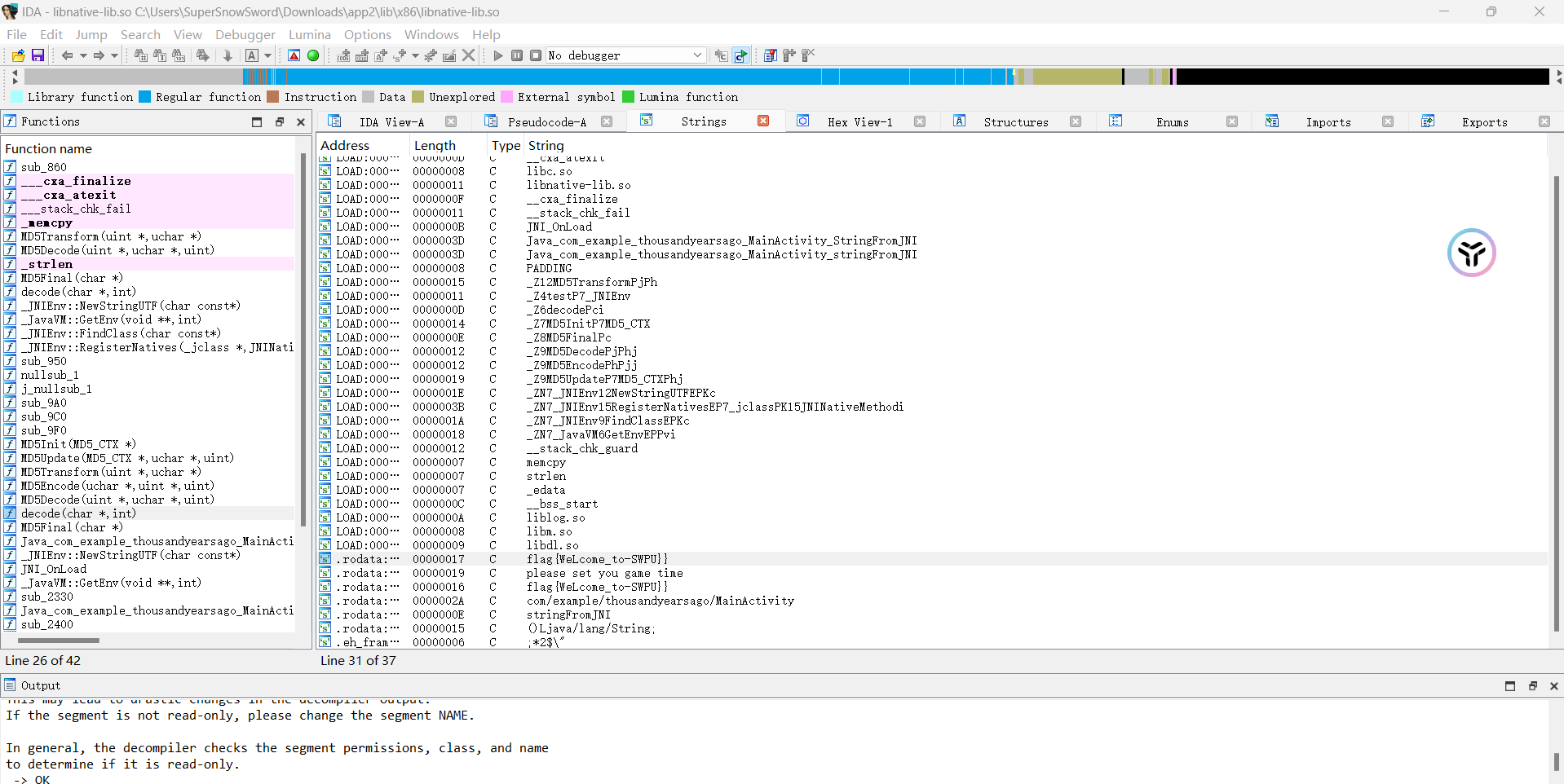The height and width of the screenshot is (784, 1564).
Task: Click the convert-to-code toolbar icon
Action: (x=343, y=55)
